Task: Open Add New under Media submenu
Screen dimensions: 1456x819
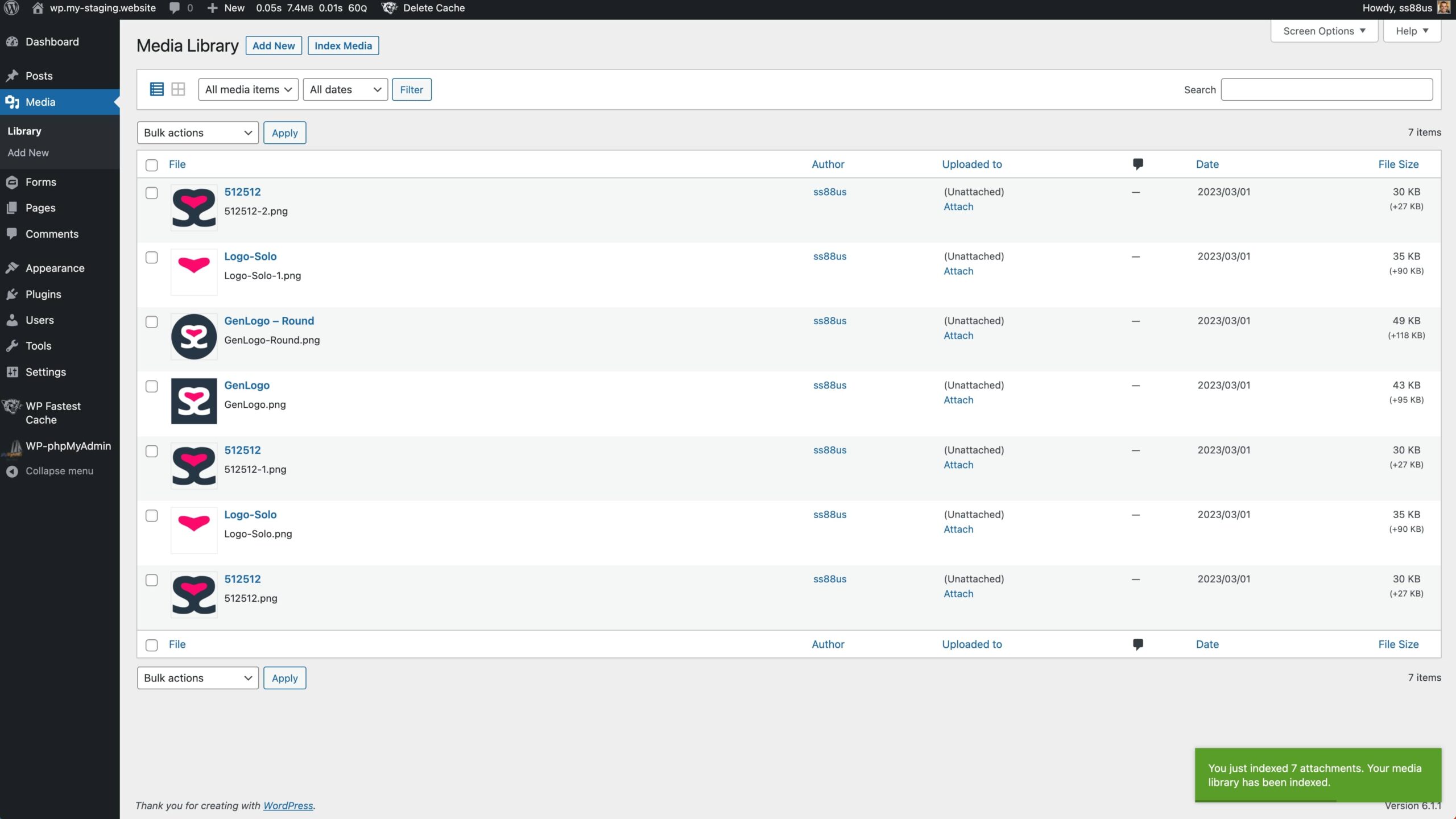Action: click(28, 152)
